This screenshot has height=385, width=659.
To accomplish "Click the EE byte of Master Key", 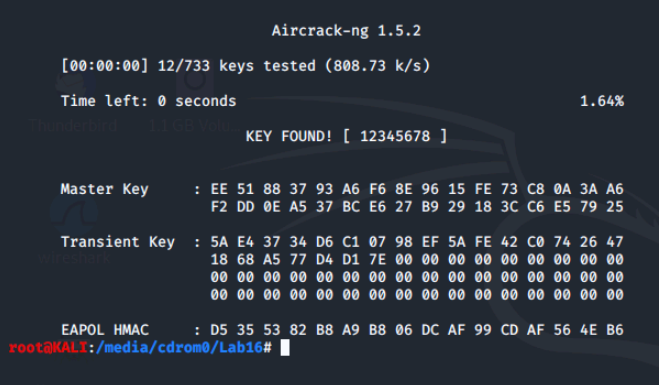I will pos(219,189).
